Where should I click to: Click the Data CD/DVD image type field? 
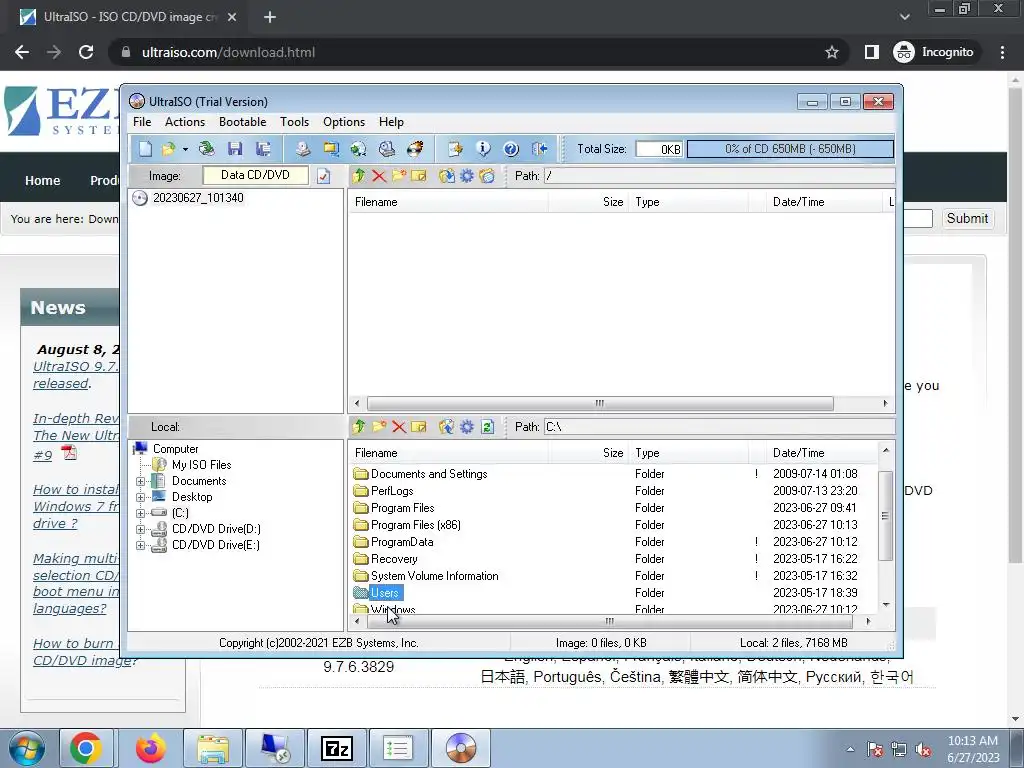(x=255, y=175)
